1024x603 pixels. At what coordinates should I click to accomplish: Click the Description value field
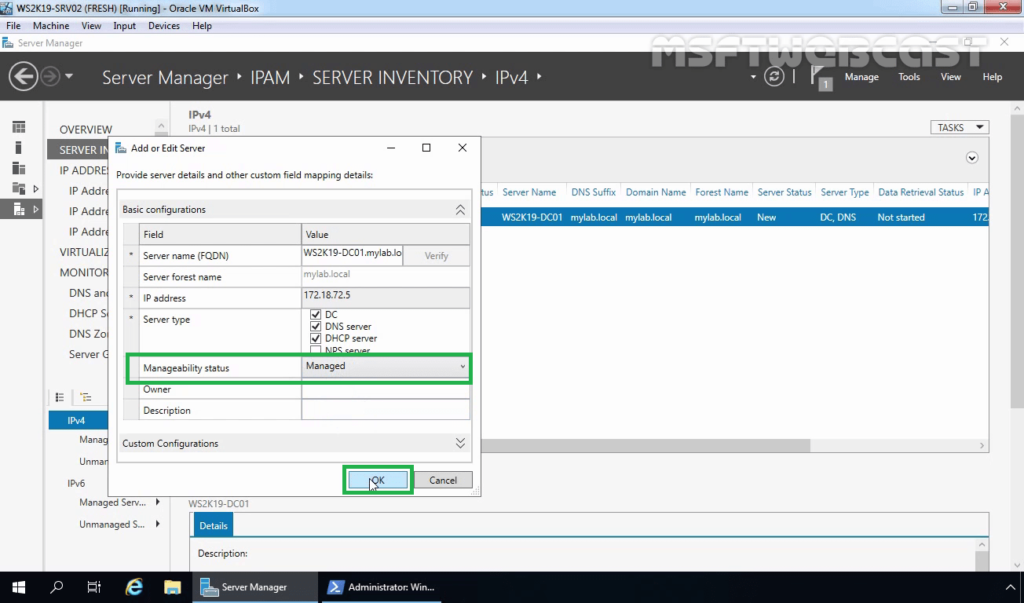click(x=385, y=410)
